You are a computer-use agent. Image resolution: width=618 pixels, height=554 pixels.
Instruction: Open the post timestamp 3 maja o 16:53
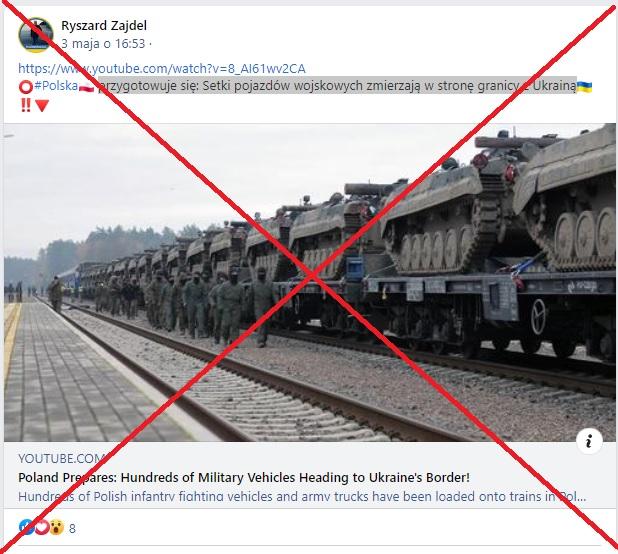click(103, 43)
